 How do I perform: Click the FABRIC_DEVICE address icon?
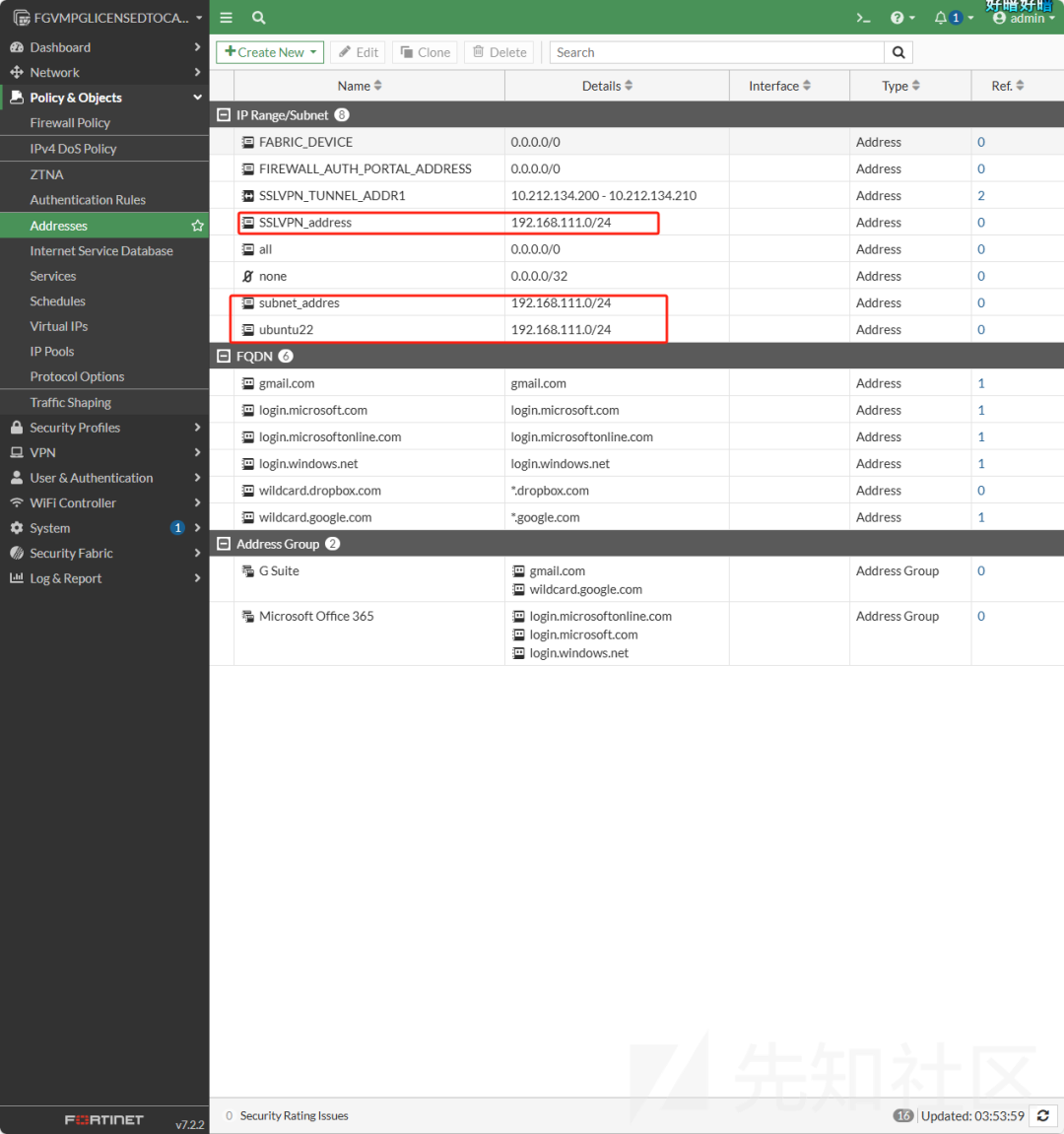247,143
